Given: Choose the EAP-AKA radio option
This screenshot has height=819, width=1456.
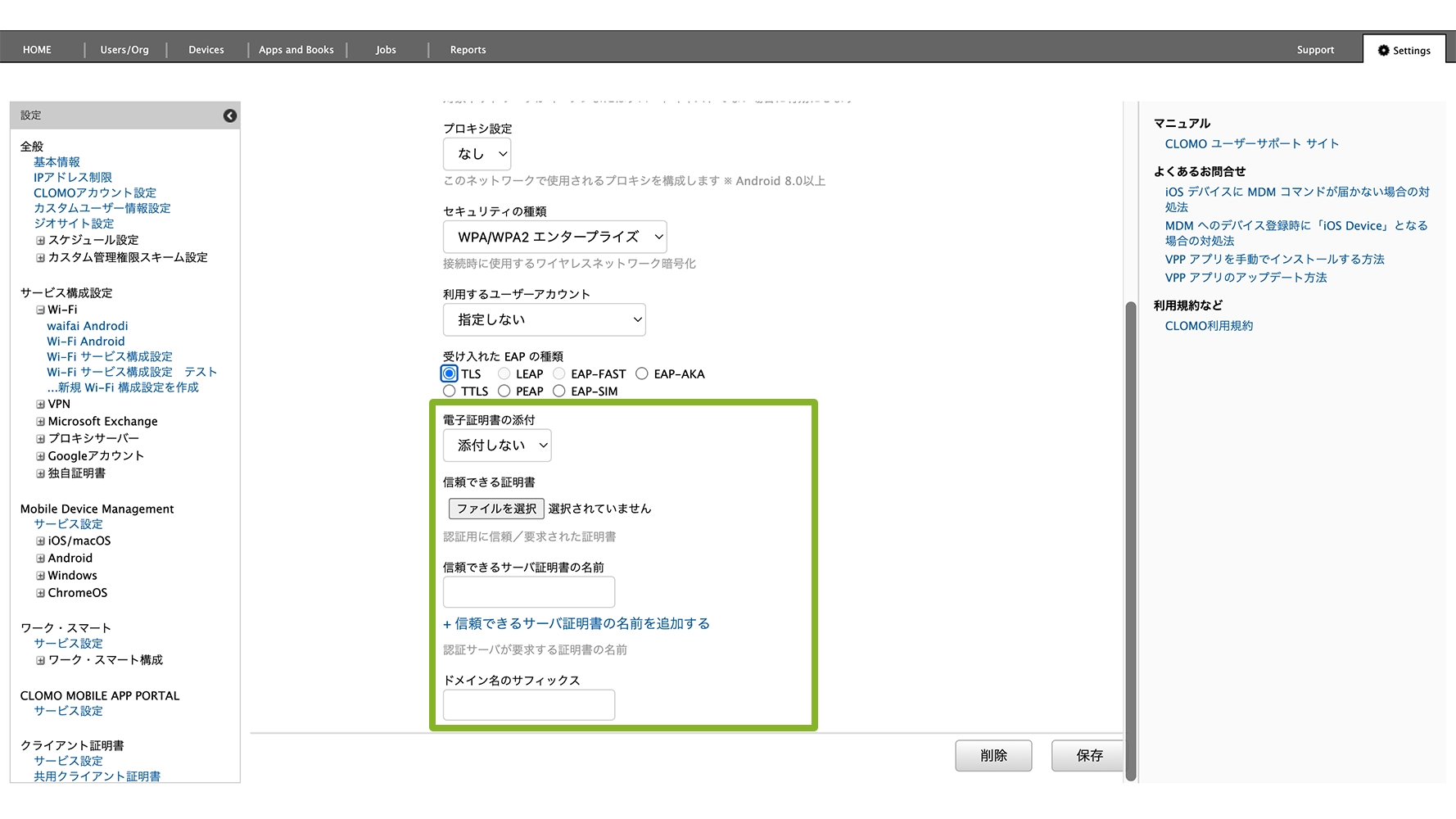Looking at the screenshot, I should [642, 374].
